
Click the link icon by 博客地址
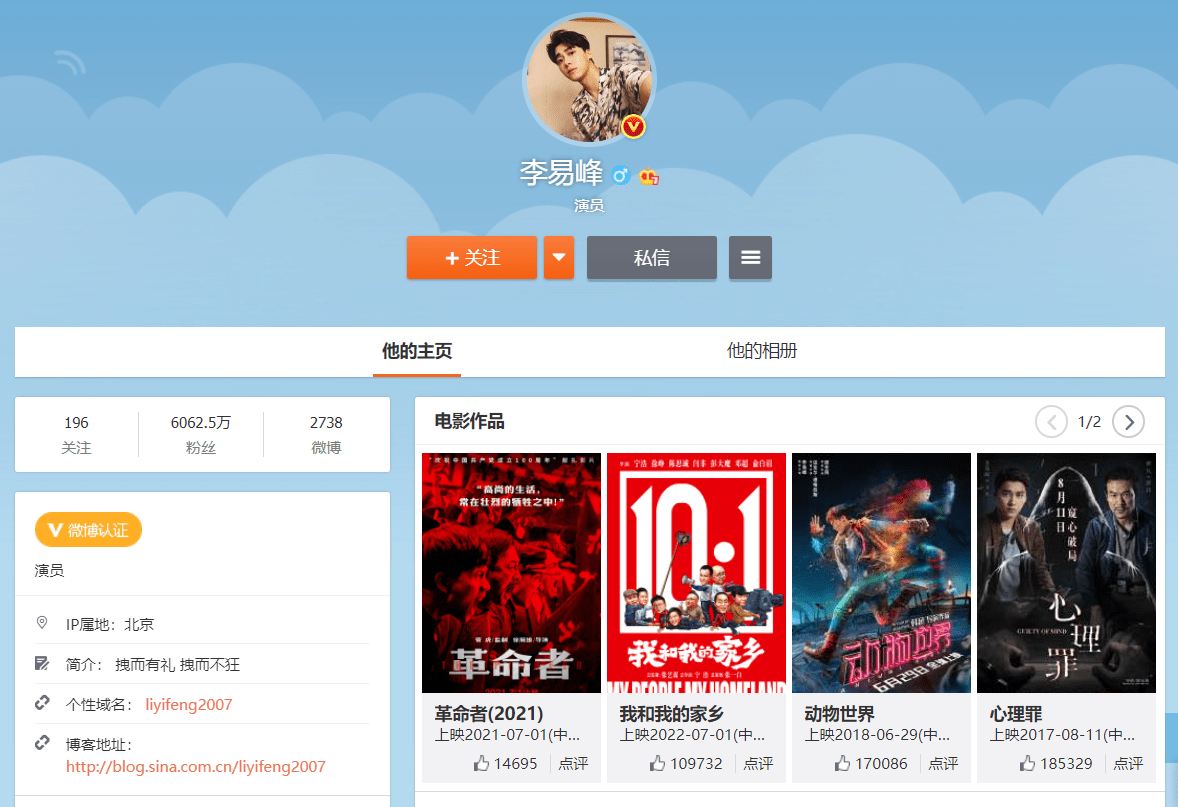(x=42, y=743)
